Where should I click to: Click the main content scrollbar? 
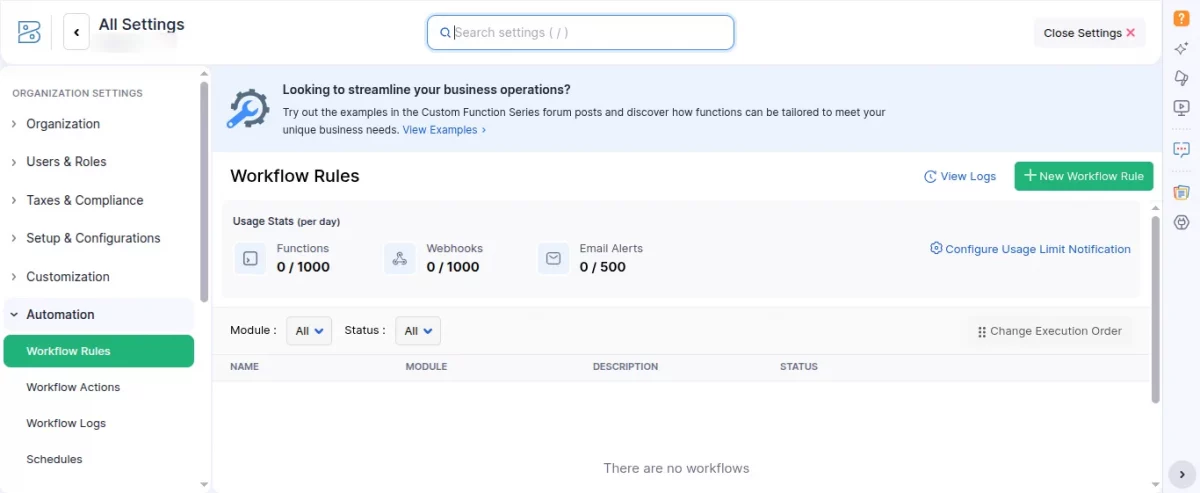pos(1156,310)
